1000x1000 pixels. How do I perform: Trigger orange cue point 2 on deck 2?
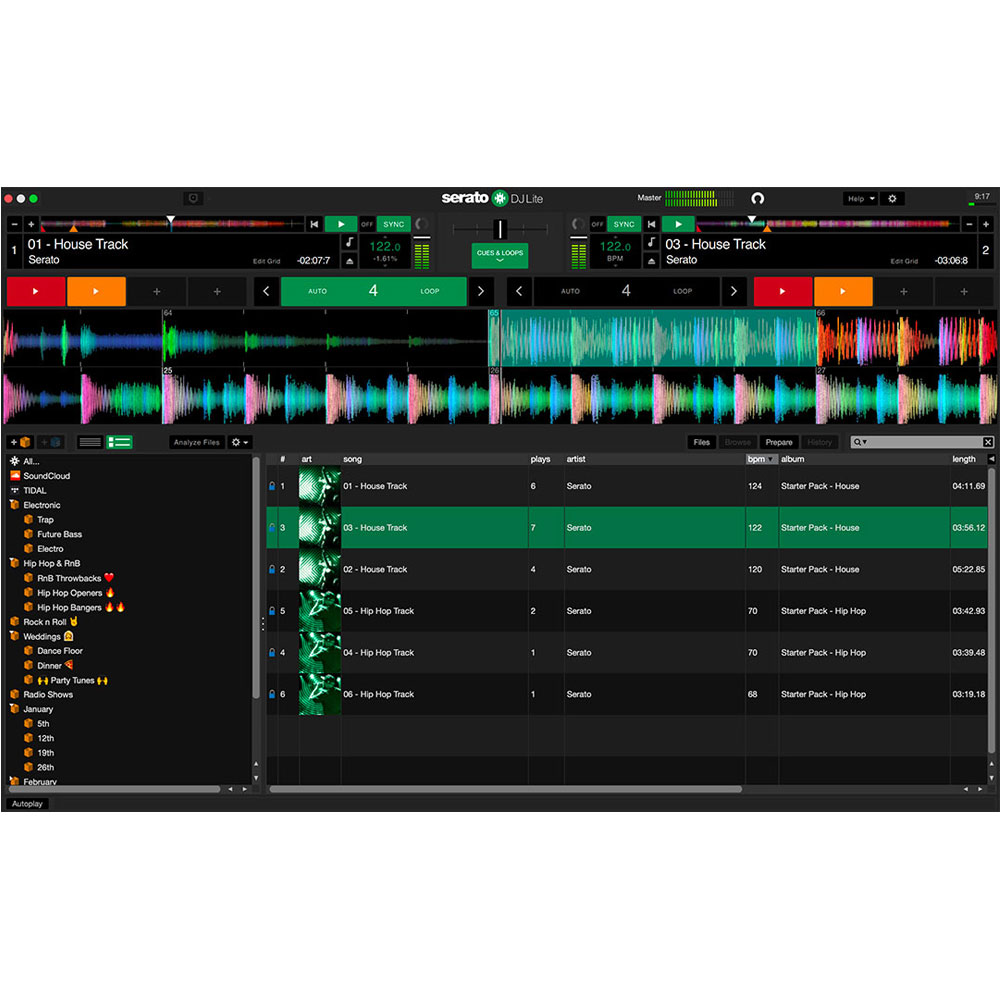(x=843, y=291)
